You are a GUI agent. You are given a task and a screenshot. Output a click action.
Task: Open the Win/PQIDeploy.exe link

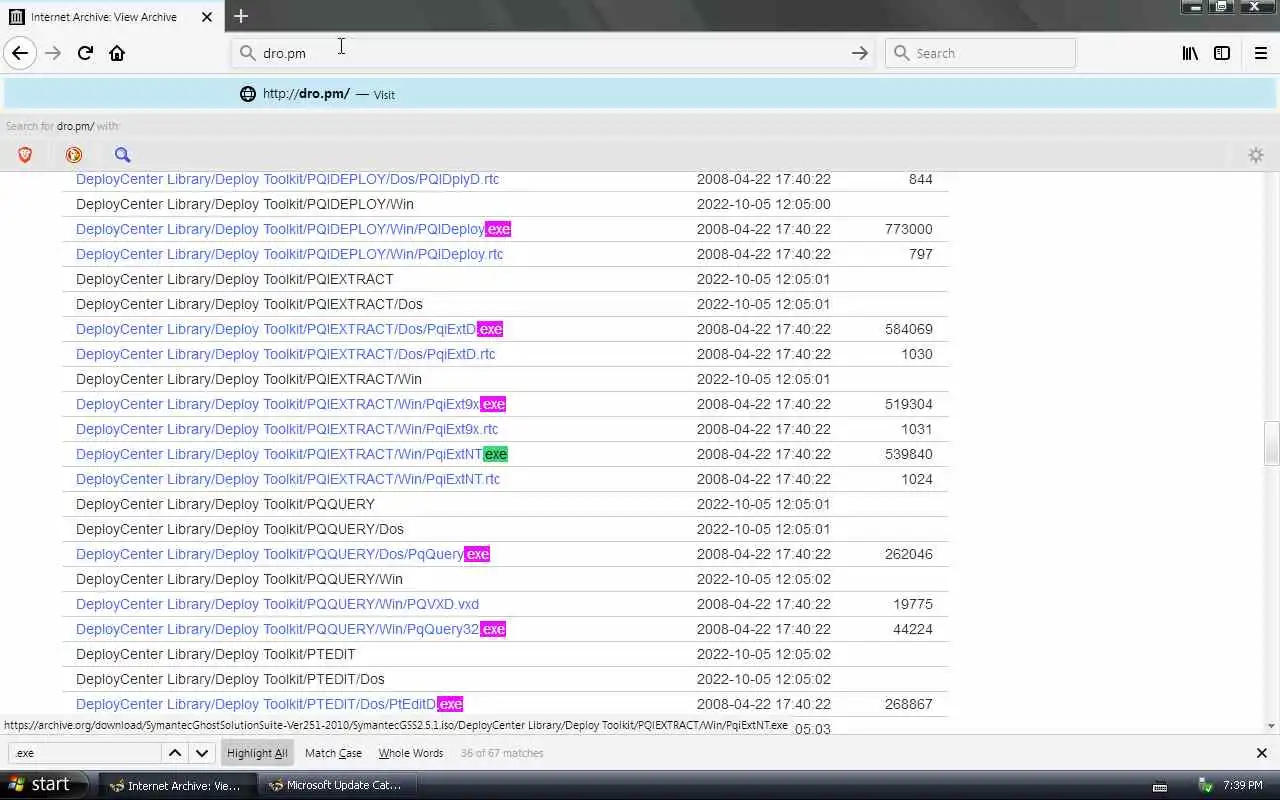click(x=293, y=229)
